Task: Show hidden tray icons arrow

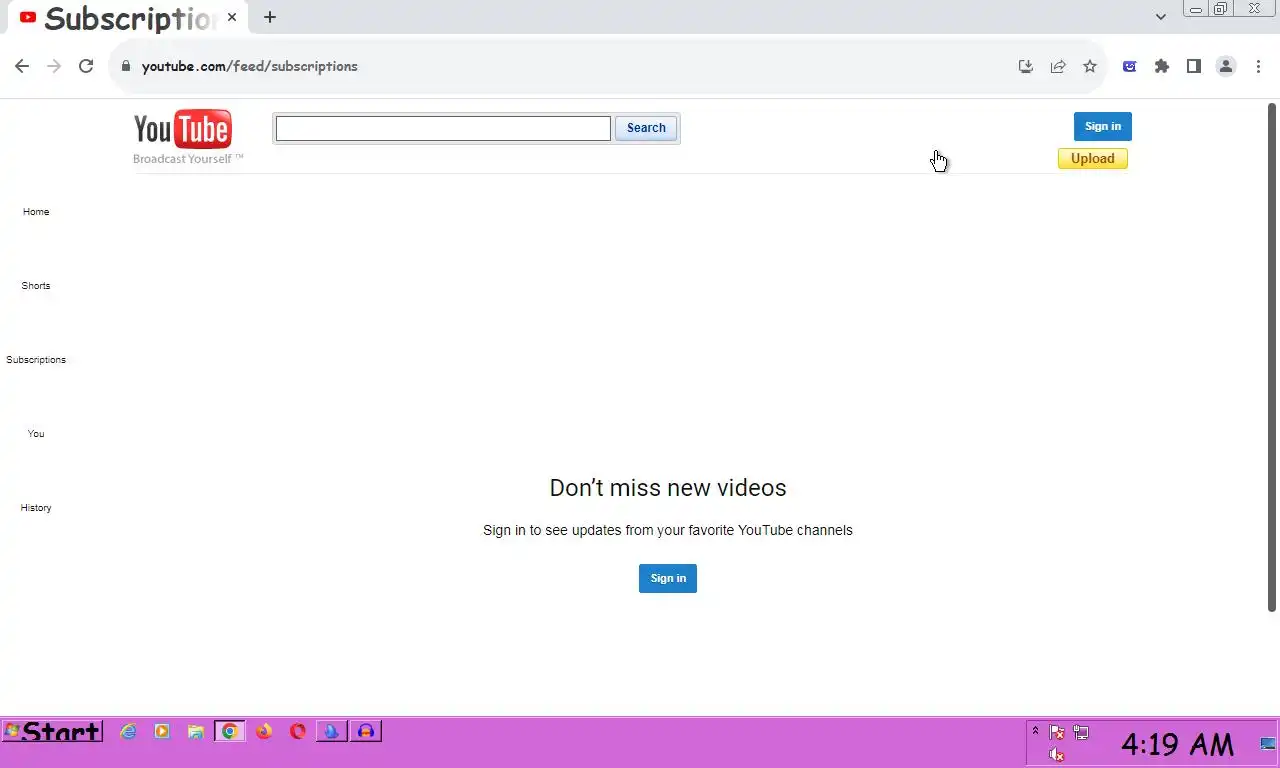Action: (x=1035, y=731)
